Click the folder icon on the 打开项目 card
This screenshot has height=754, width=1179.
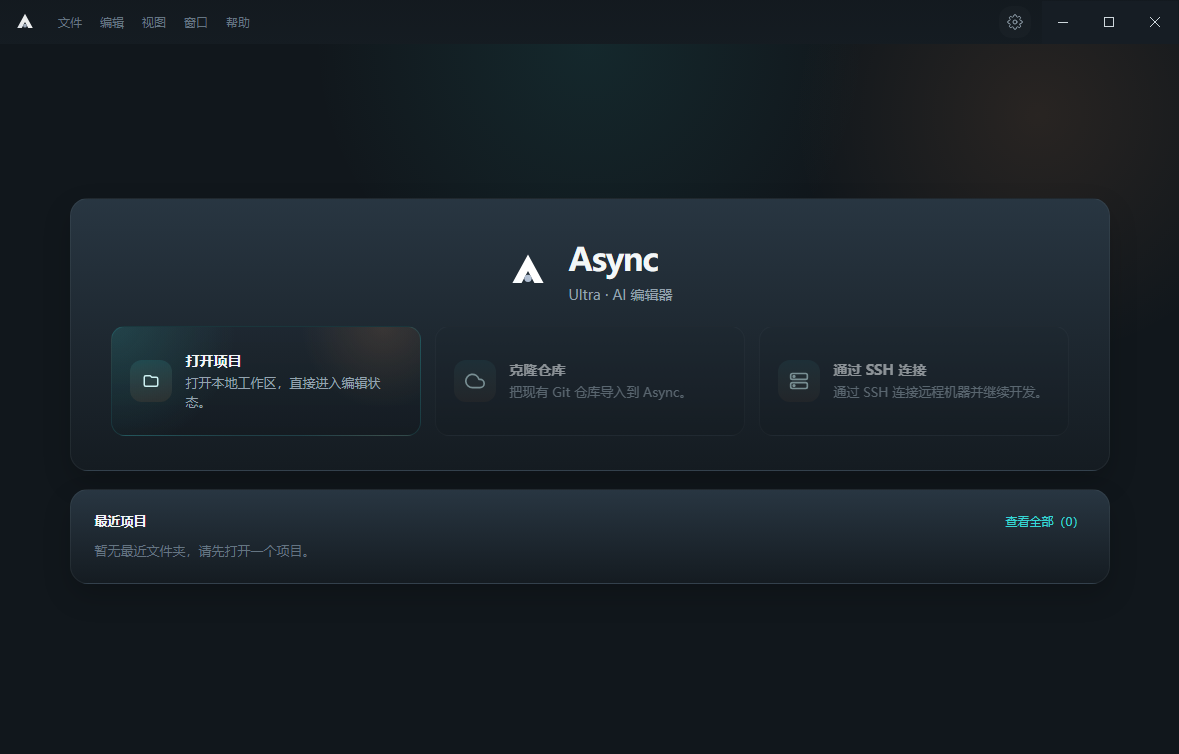[150, 381]
